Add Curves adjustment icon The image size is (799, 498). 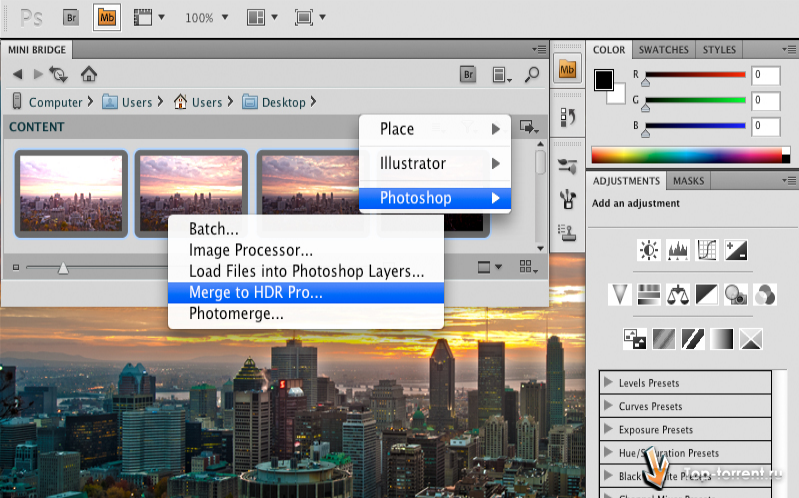707,250
